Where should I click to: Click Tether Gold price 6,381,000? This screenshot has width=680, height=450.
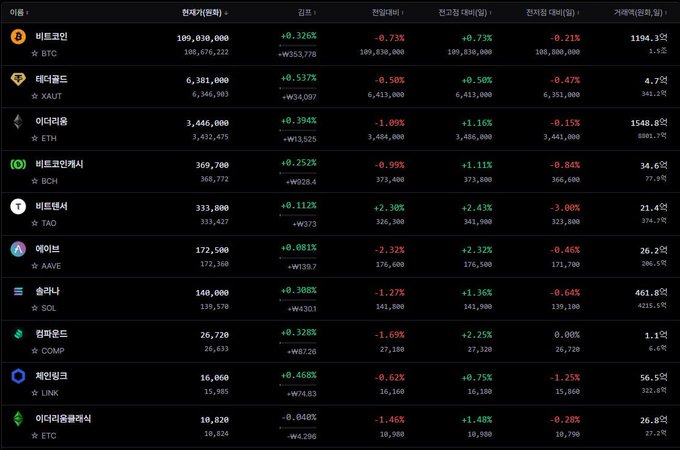point(207,80)
